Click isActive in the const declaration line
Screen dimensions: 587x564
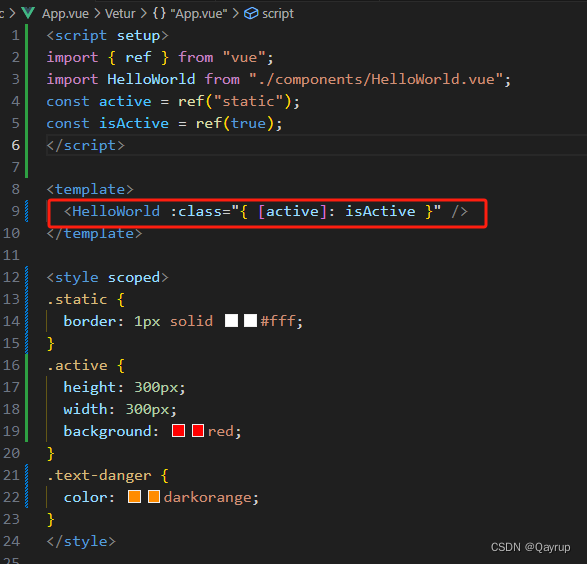pos(134,123)
